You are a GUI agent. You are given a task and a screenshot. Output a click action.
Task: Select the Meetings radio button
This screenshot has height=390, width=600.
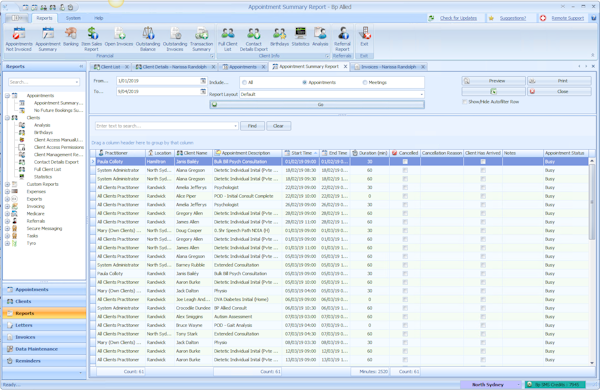[x=365, y=83]
